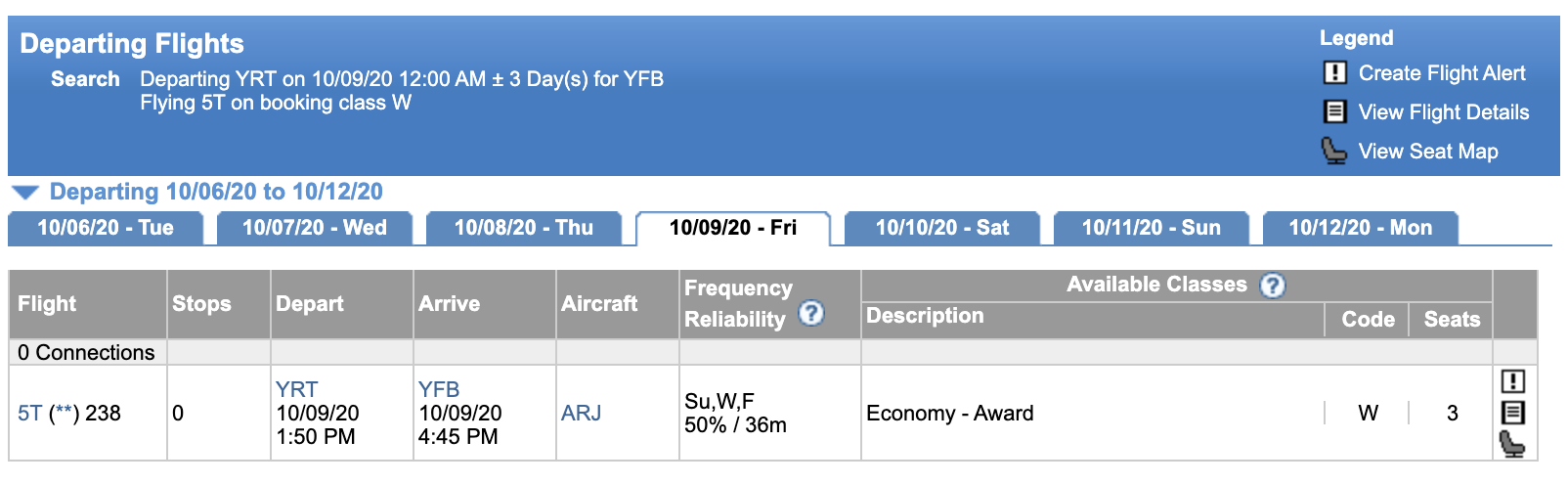The width and height of the screenshot is (1568, 485).
Task: Click the View Flight Details legend icon
Action: pos(1334,111)
